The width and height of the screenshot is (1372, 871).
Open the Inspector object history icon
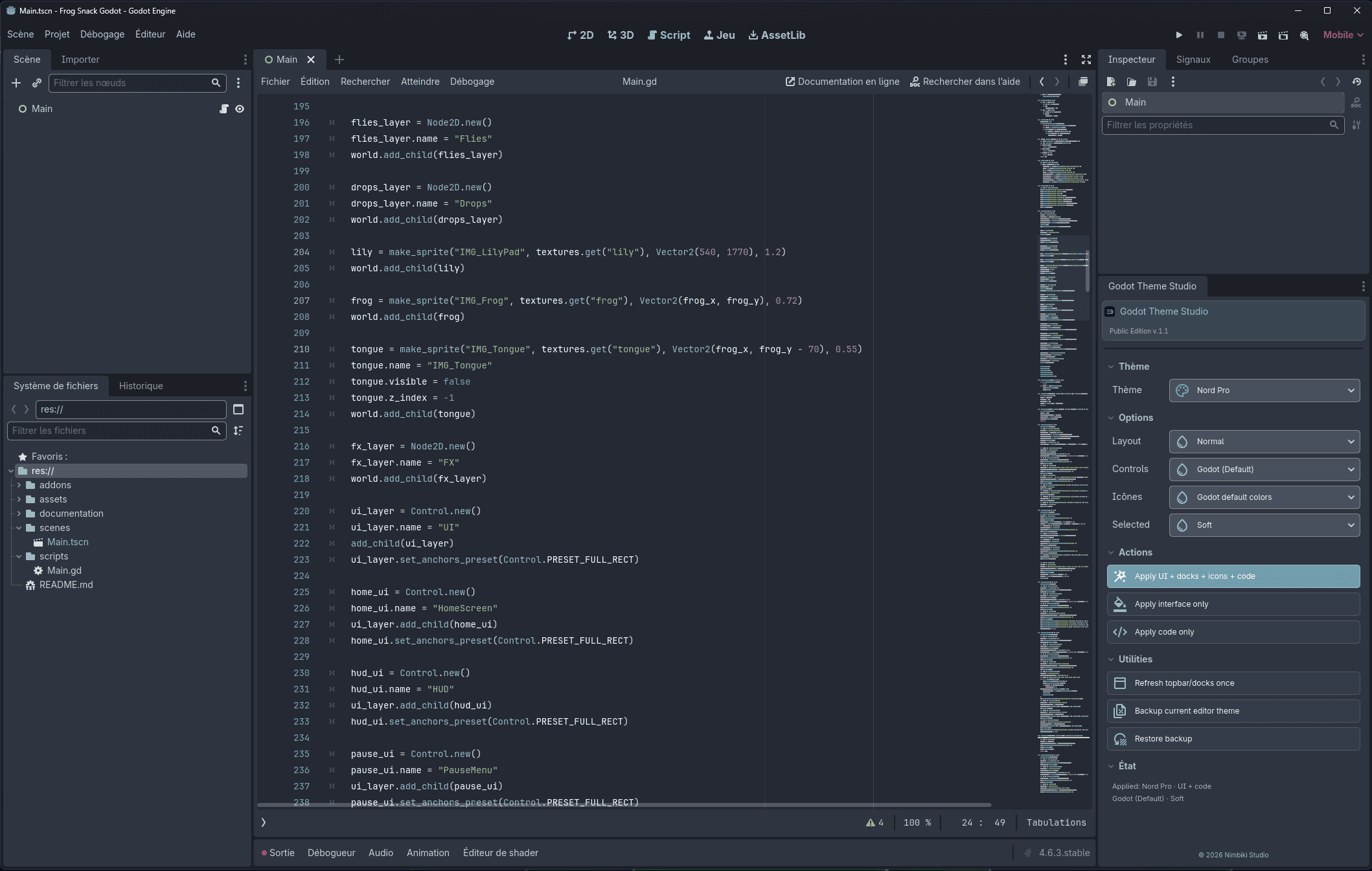click(1356, 82)
